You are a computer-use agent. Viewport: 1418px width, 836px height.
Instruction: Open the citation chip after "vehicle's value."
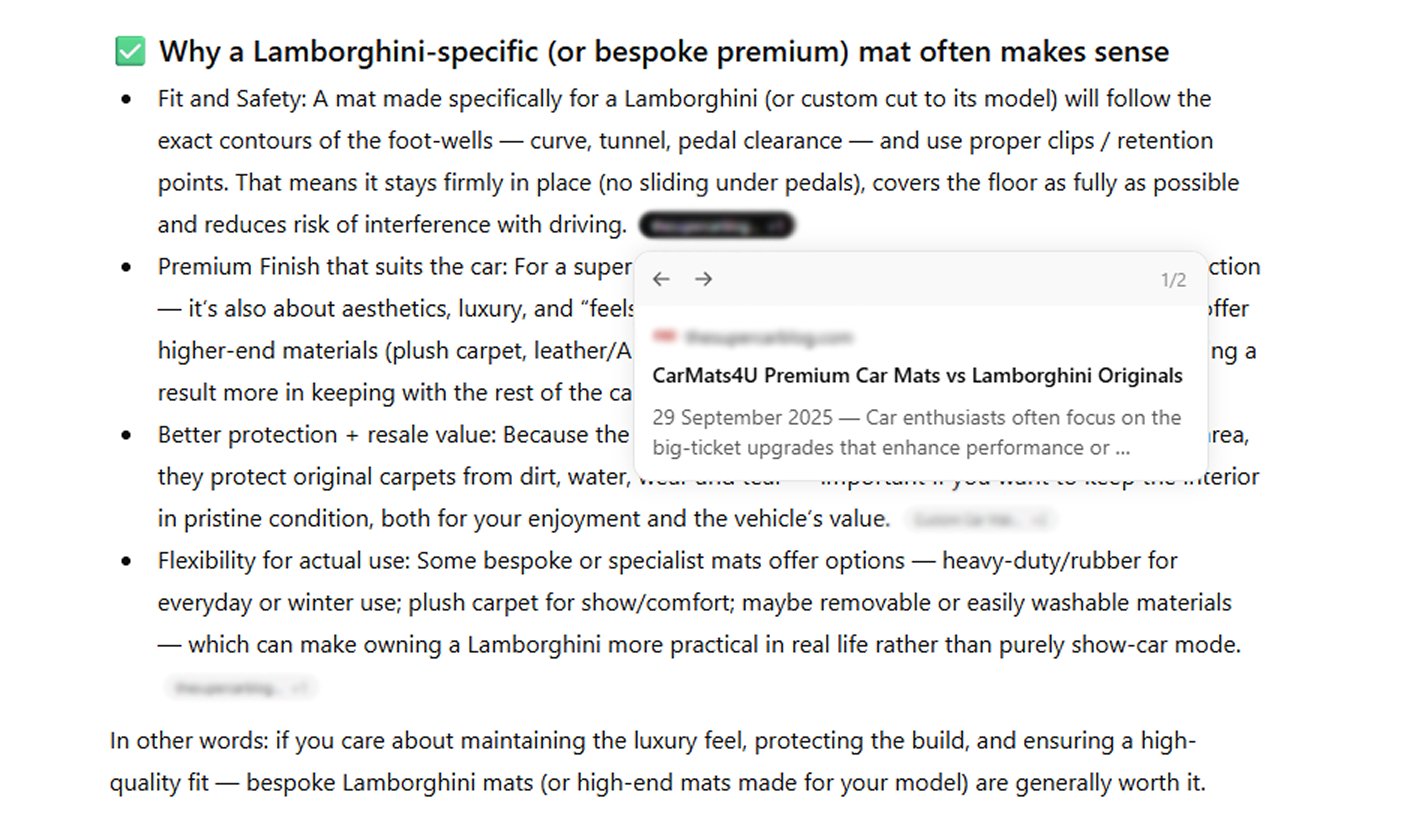[980, 520]
